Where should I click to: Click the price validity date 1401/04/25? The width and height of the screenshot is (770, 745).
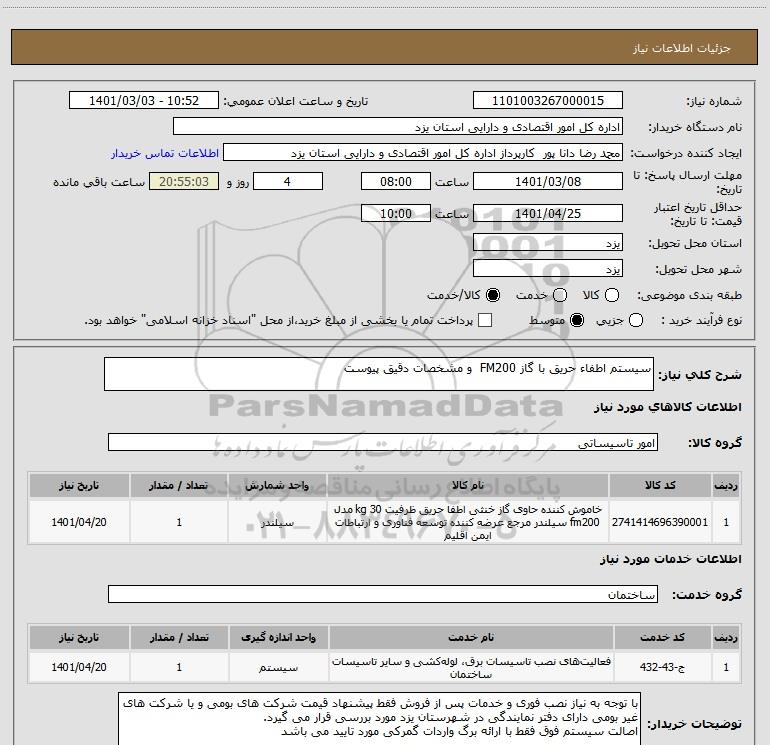click(548, 213)
